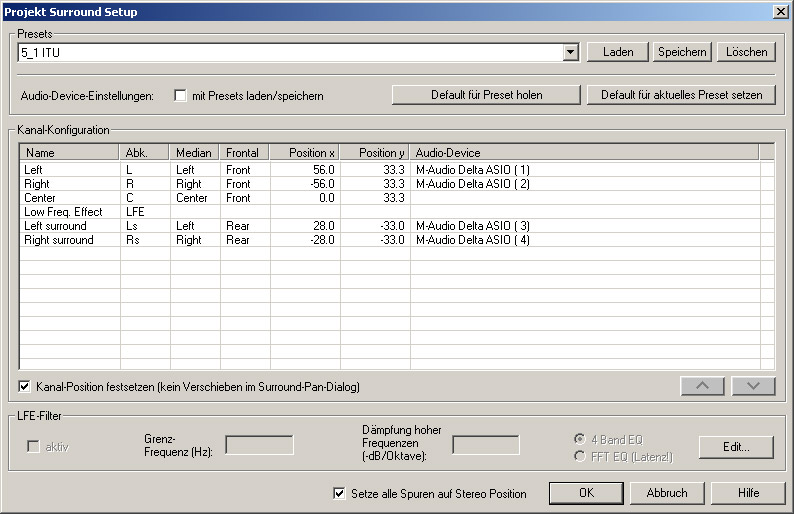Click 'Default für aktuelles Preset setzen'

pyautogui.click(x=681, y=95)
